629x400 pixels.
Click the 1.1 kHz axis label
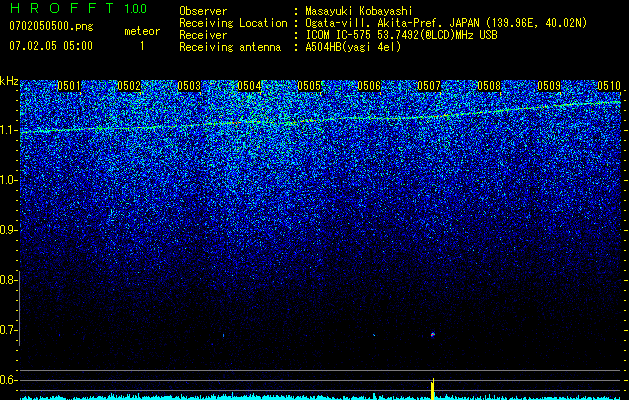pyautogui.click(x=8, y=130)
